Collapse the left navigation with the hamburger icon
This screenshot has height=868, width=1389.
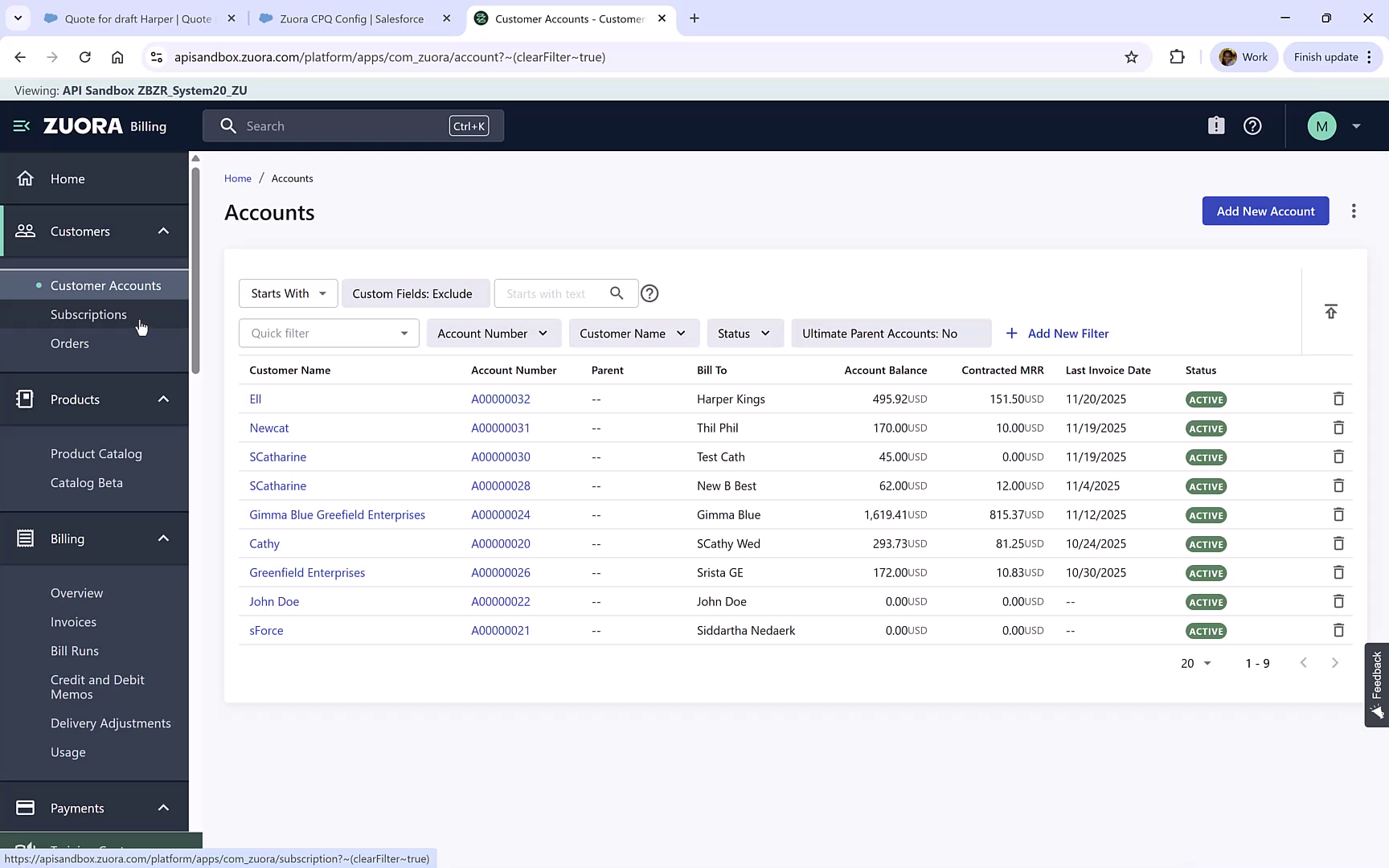click(20, 125)
